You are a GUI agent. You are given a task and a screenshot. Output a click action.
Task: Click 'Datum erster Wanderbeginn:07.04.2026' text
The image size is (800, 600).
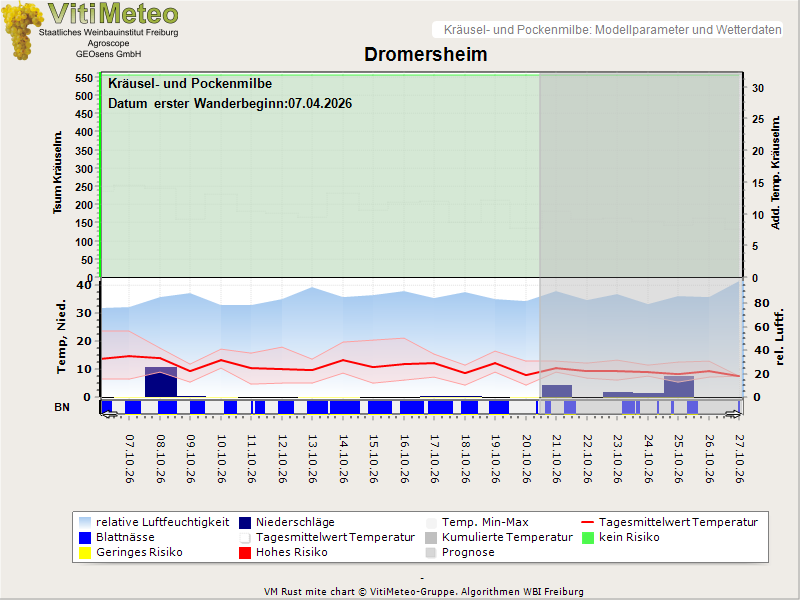(230, 104)
